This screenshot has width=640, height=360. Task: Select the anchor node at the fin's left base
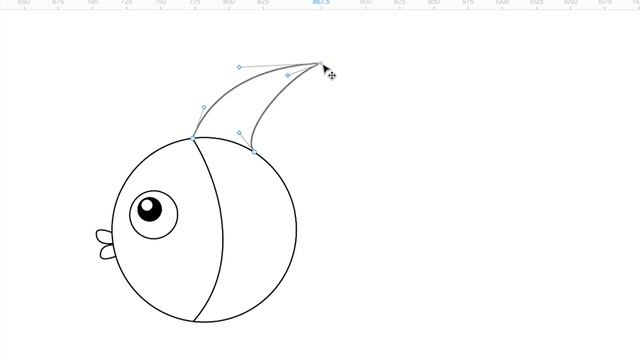pyautogui.click(x=193, y=138)
